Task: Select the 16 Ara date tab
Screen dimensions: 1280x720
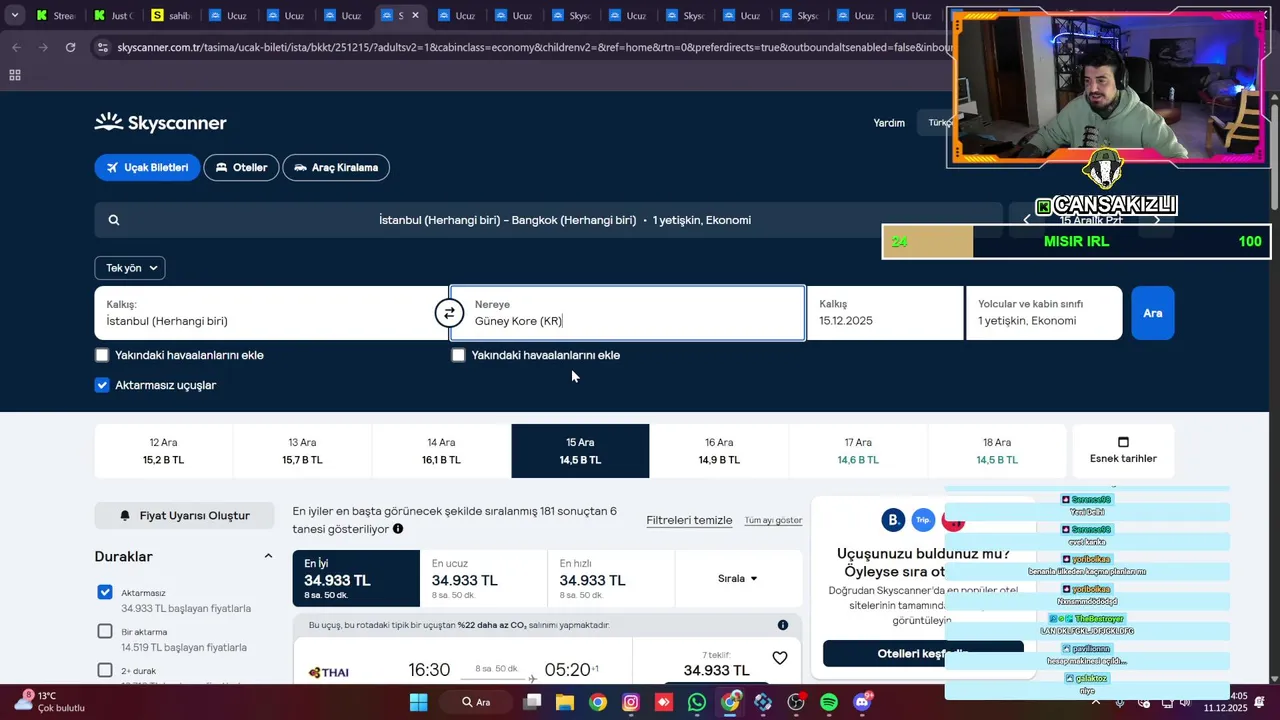Action: (719, 451)
